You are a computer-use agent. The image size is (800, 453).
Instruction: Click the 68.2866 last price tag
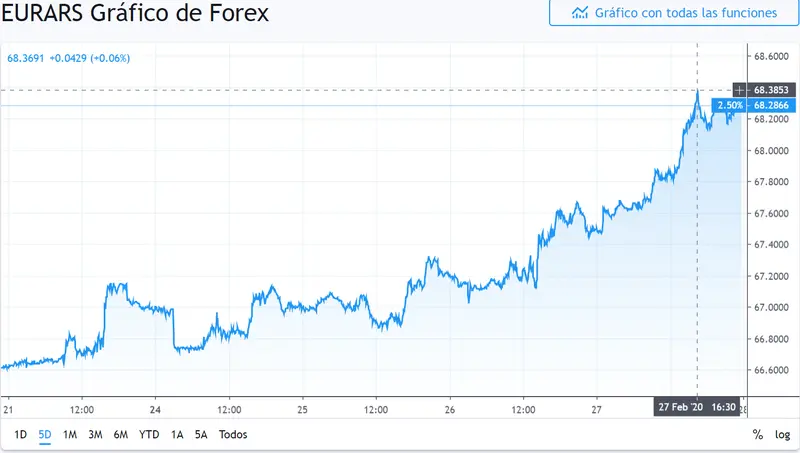click(x=771, y=106)
